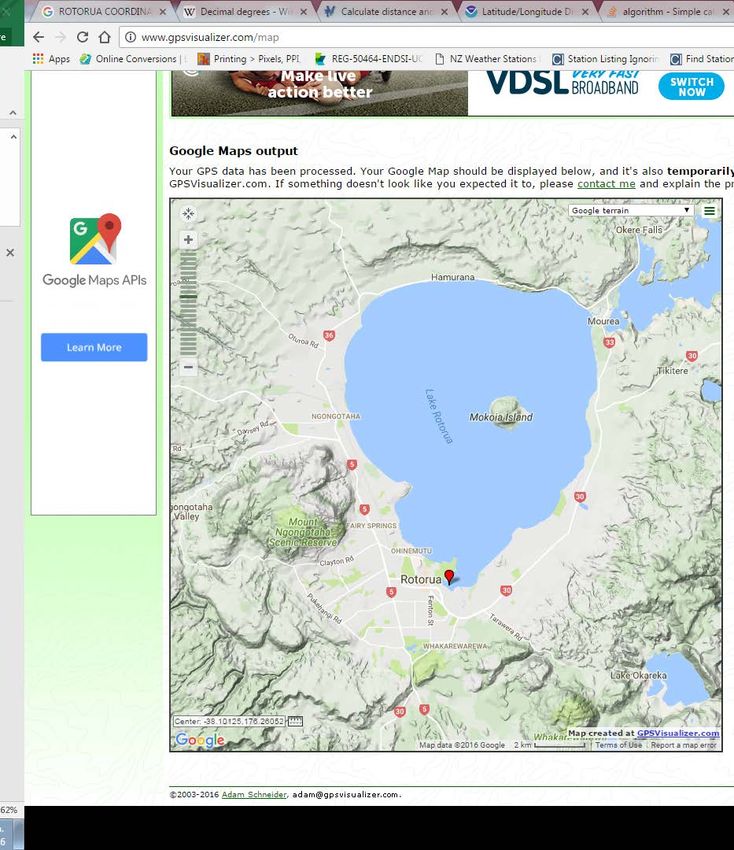Open the Find Station bookmark
This screenshot has width=734, height=850.
click(x=701, y=59)
